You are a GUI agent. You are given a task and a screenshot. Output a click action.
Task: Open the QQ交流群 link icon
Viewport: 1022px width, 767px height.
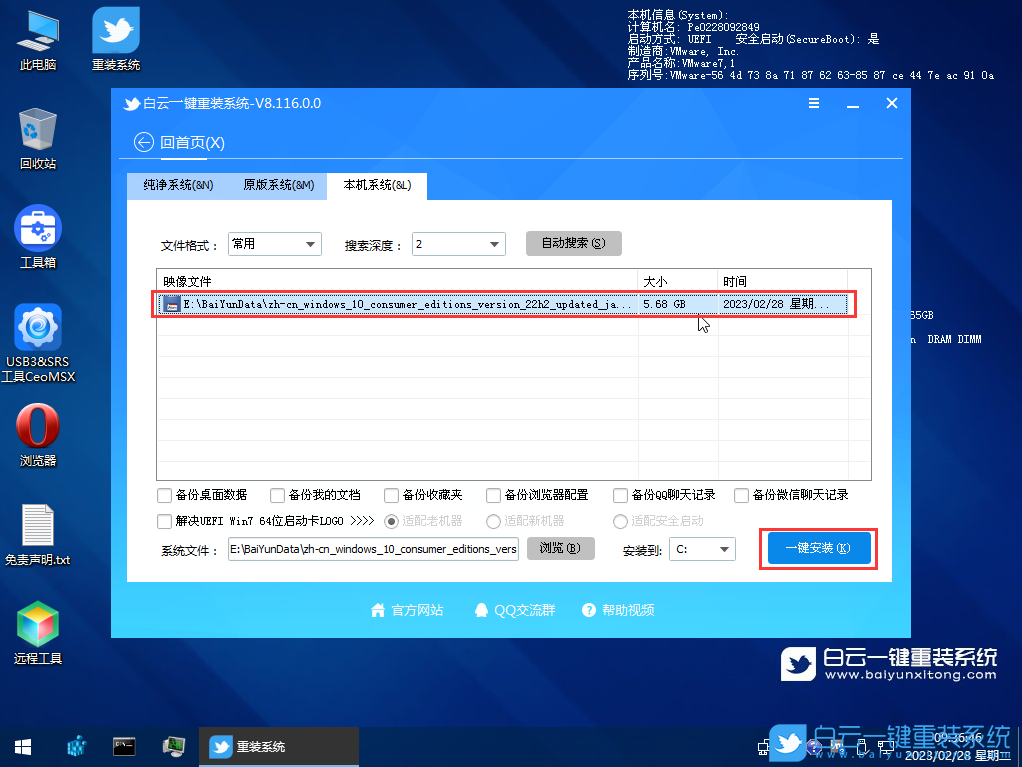click(x=514, y=610)
